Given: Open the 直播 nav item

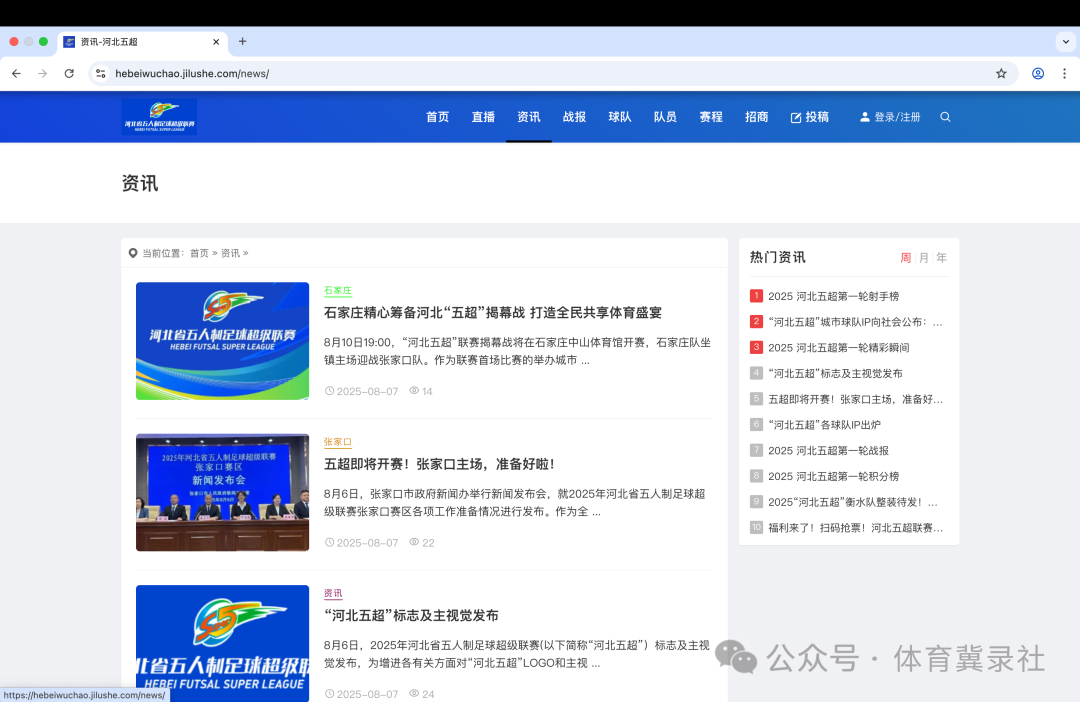Looking at the screenshot, I should [x=484, y=117].
